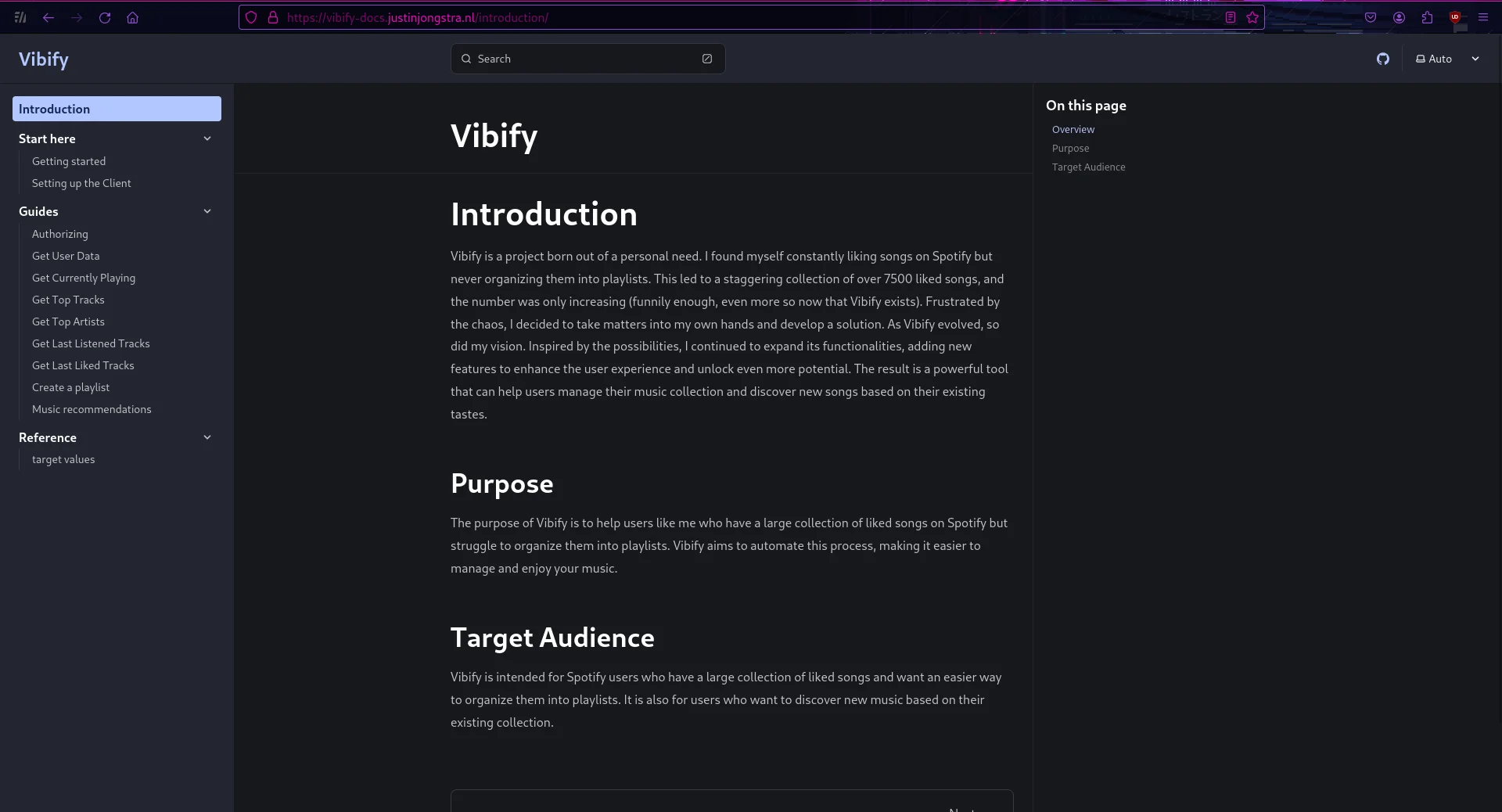Jump to Target Audience on this page
The height and width of the screenshot is (812, 1502).
[x=1088, y=167]
